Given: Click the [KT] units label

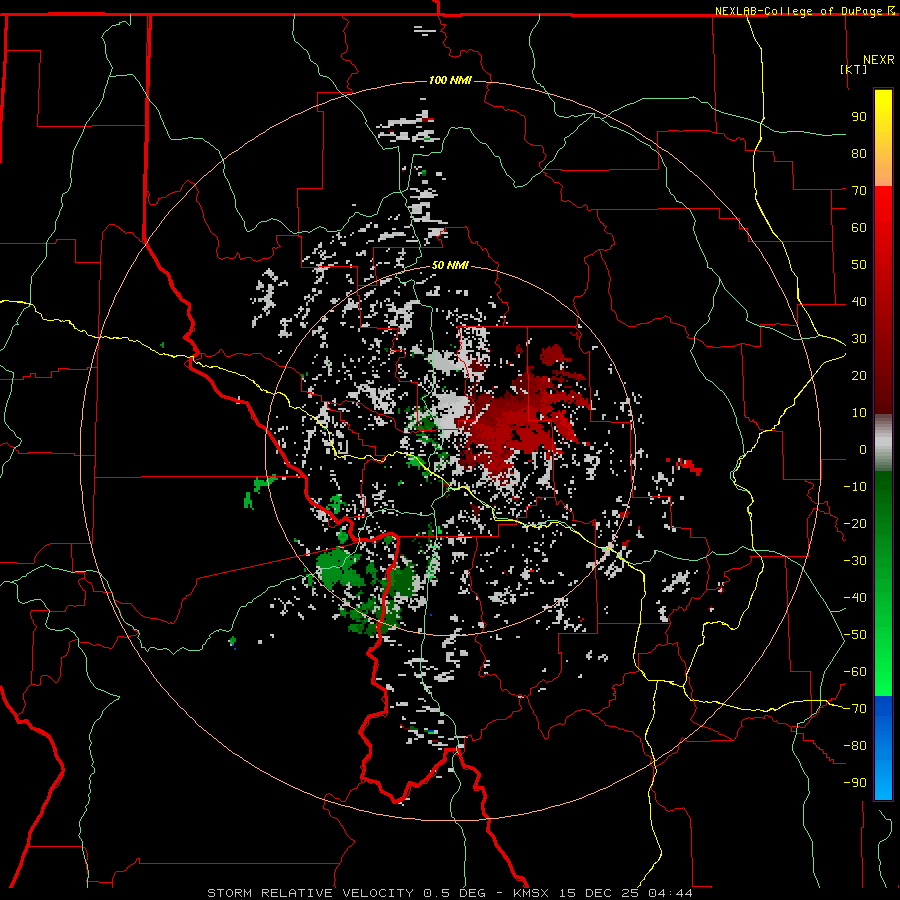Looking at the screenshot, I should (854, 69).
